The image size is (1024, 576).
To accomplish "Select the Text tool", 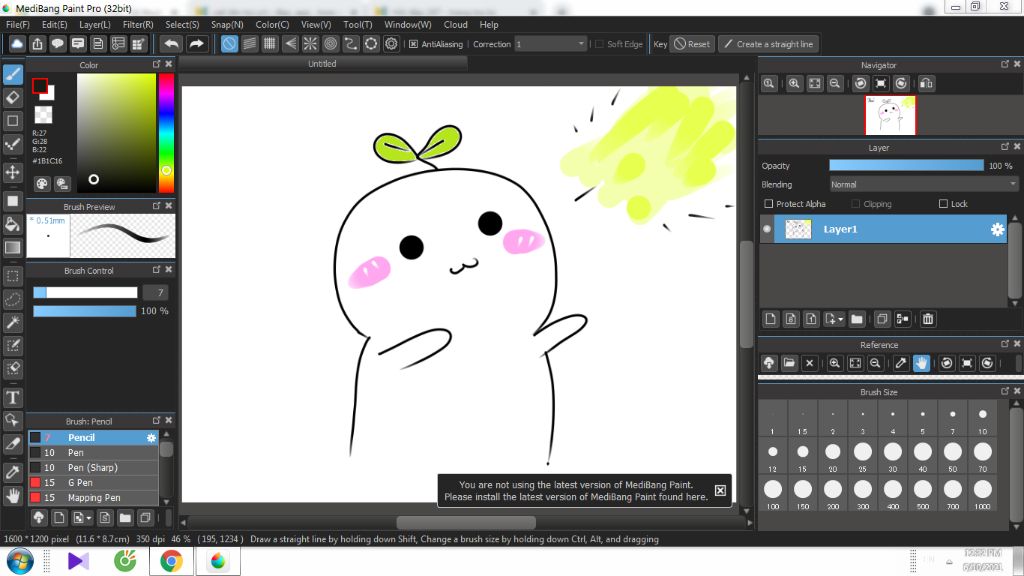I will tap(12, 397).
